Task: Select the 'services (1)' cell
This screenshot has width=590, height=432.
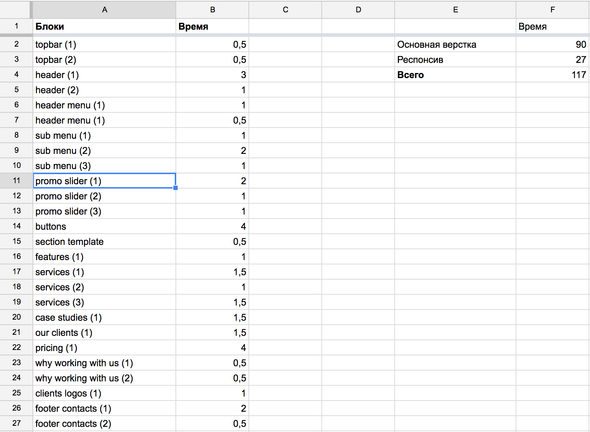Action: pyautogui.click(x=104, y=272)
